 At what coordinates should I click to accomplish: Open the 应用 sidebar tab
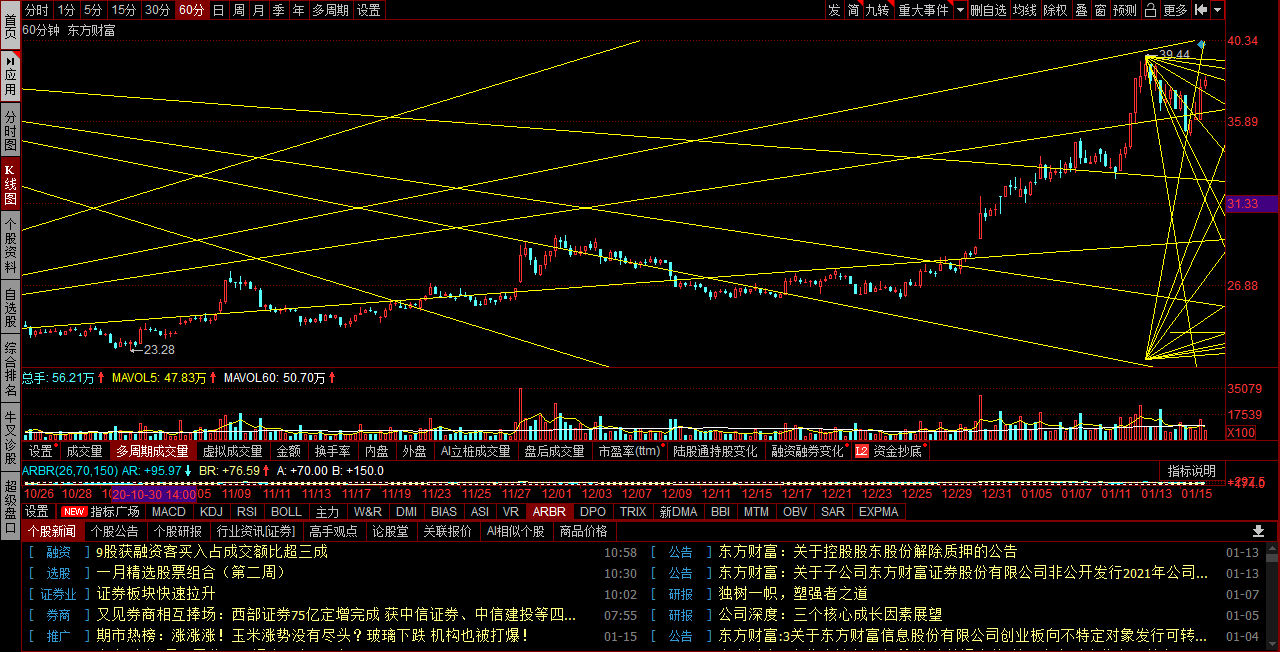click(x=10, y=75)
